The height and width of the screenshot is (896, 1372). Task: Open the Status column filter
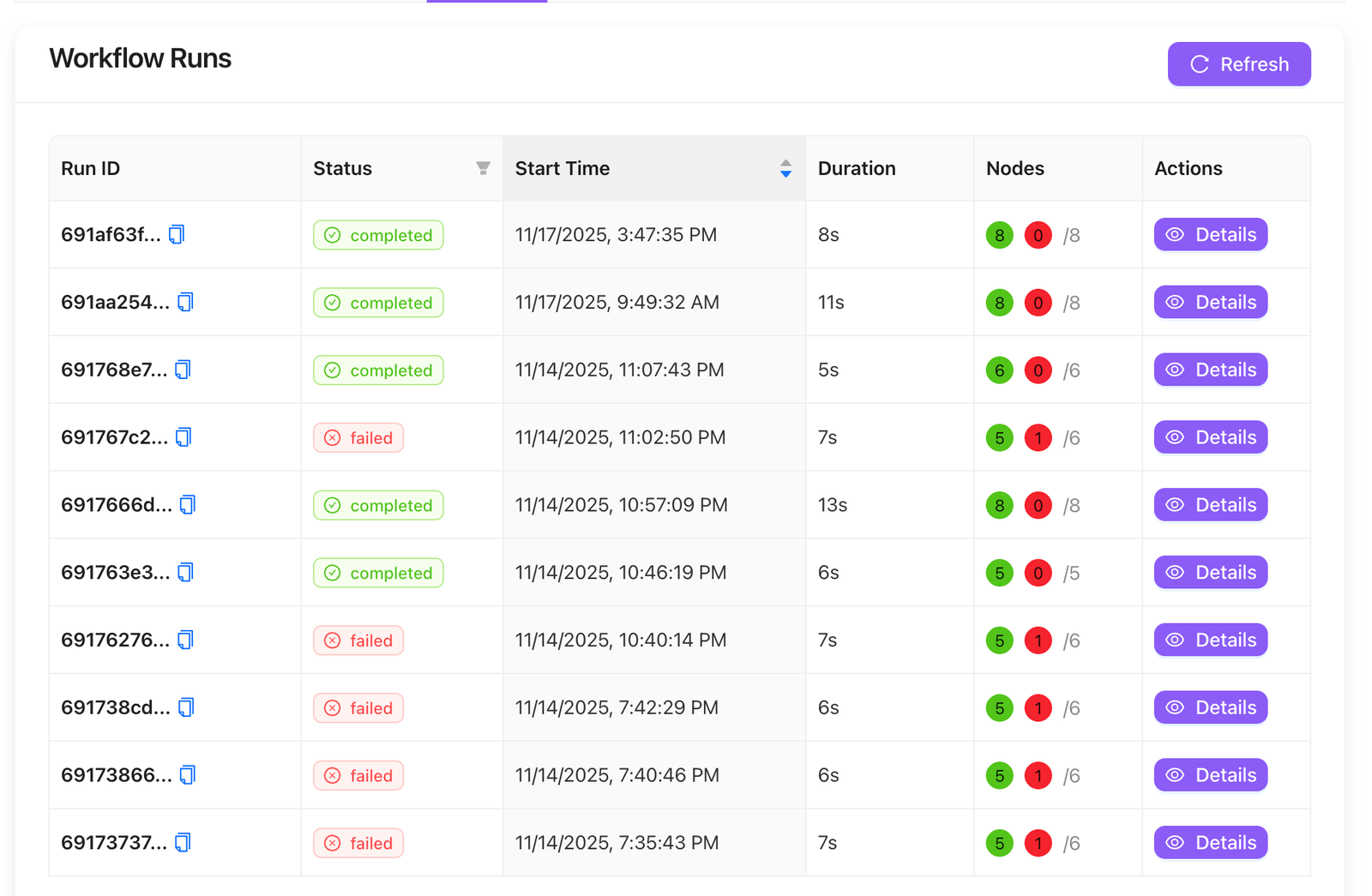(483, 168)
